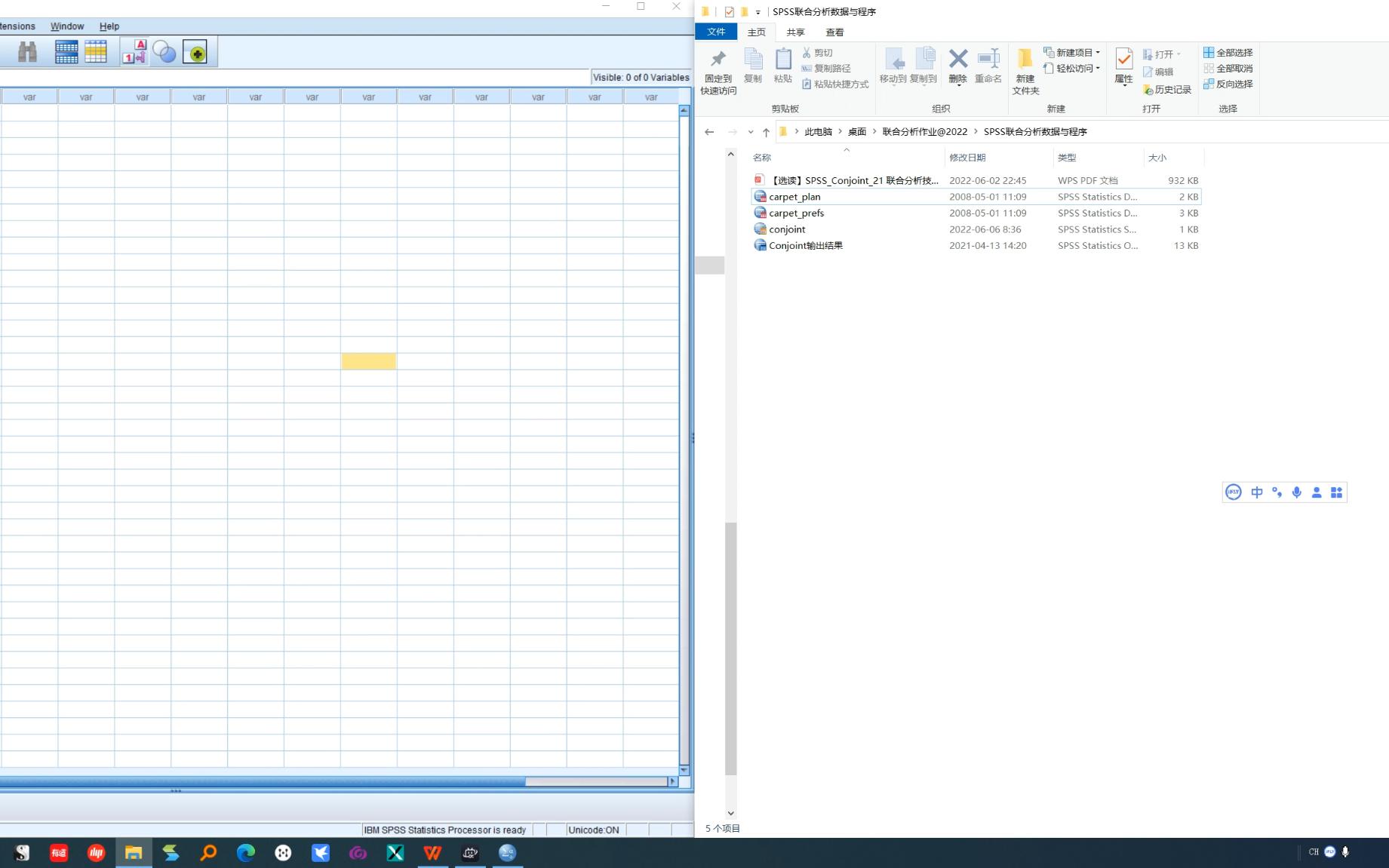Open WPS Office from taskbar
Image resolution: width=1389 pixels, height=868 pixels.
click(x=432, y=853)
